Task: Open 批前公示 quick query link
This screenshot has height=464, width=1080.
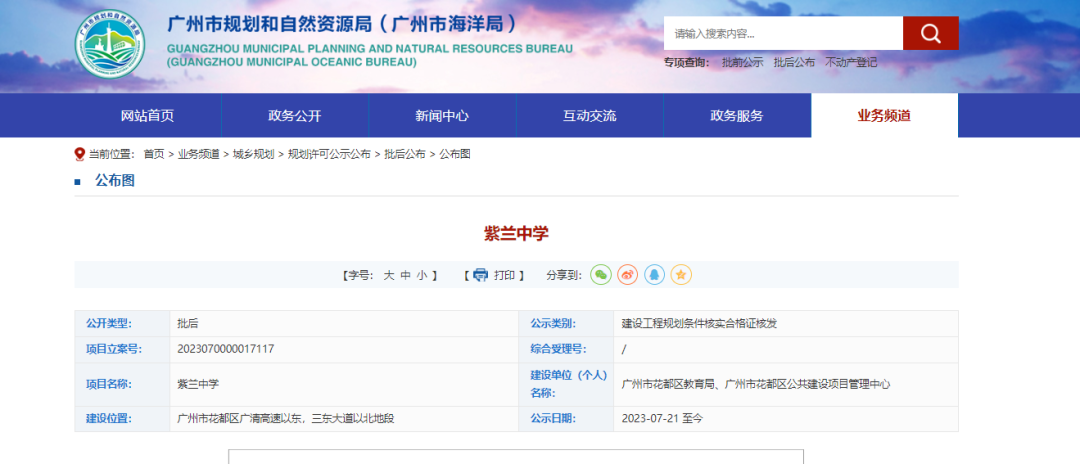Action: (742, 62)
